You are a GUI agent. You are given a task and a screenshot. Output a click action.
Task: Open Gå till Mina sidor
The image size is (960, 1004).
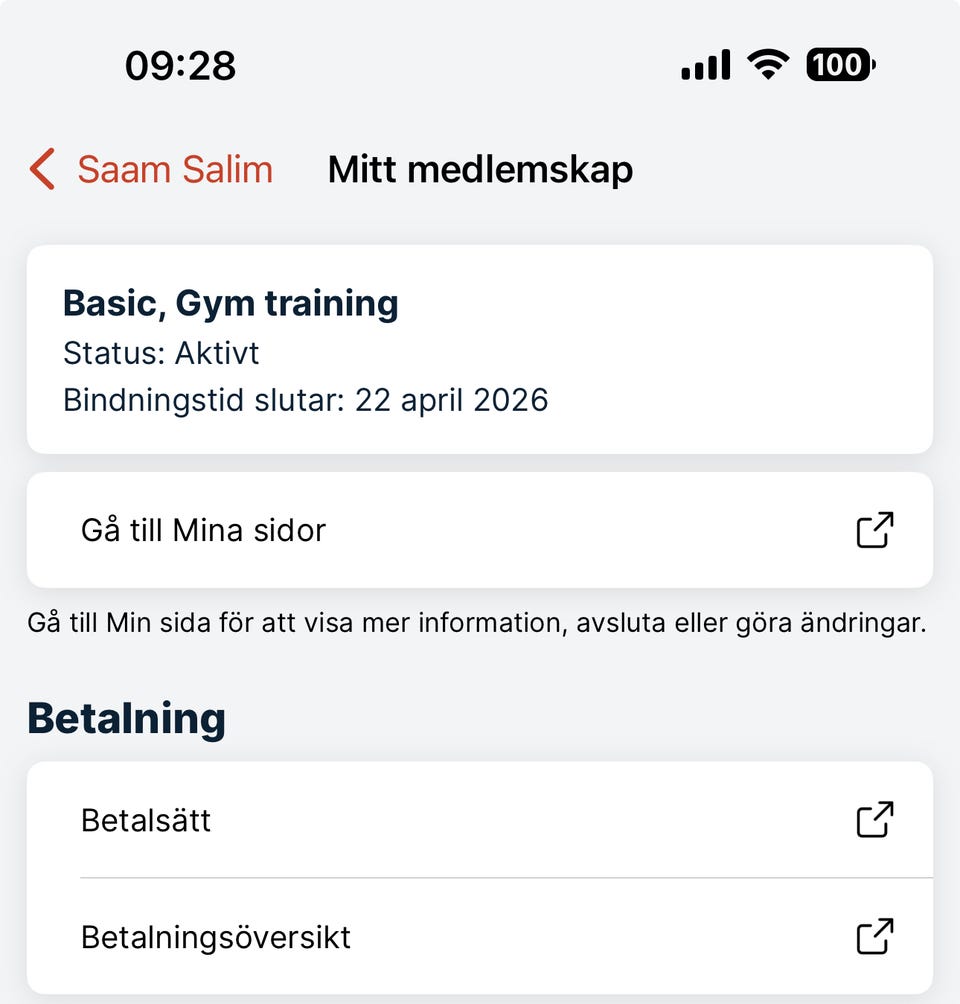[x=203, y=530]
